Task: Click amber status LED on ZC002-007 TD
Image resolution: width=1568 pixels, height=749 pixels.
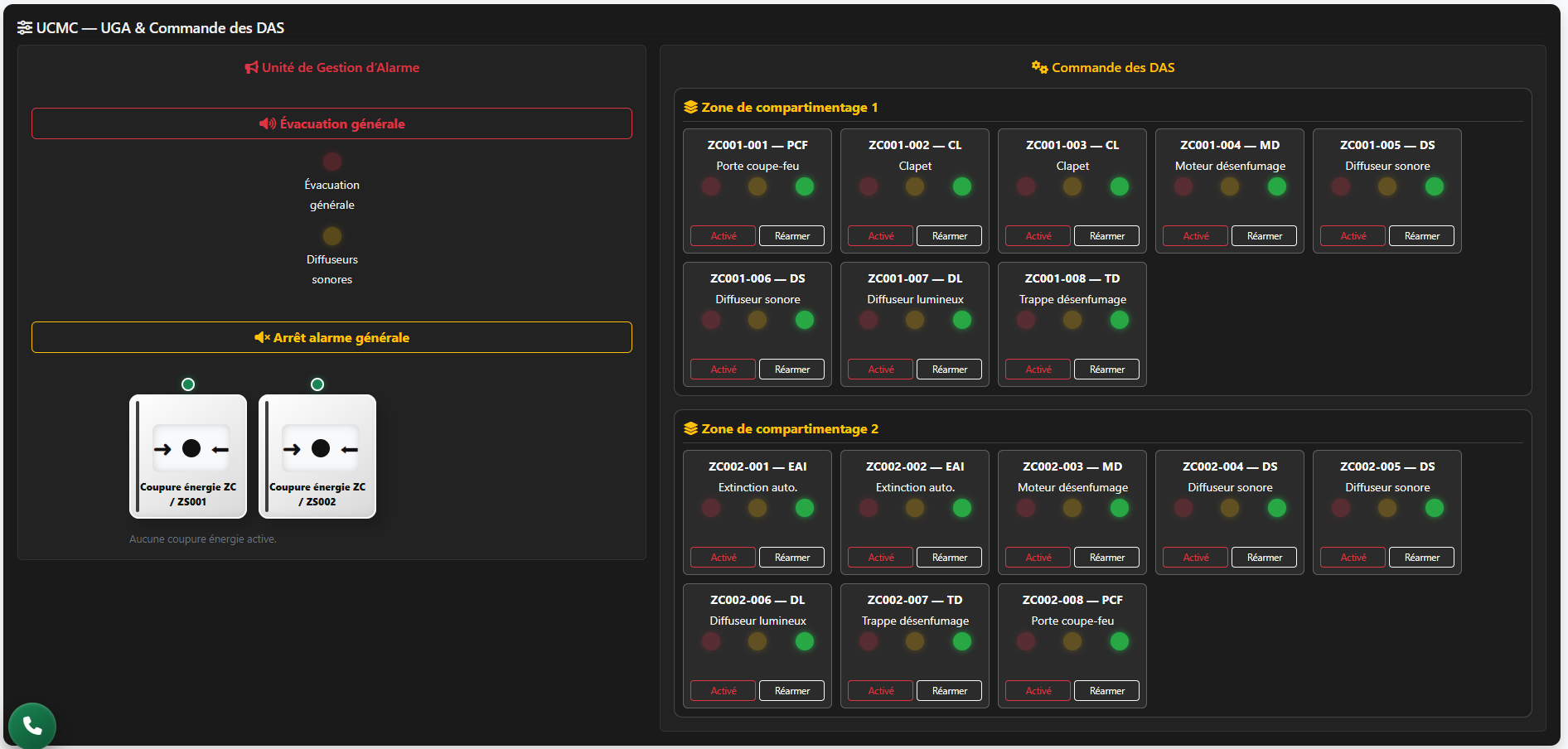Action: [x=915, y=641]
